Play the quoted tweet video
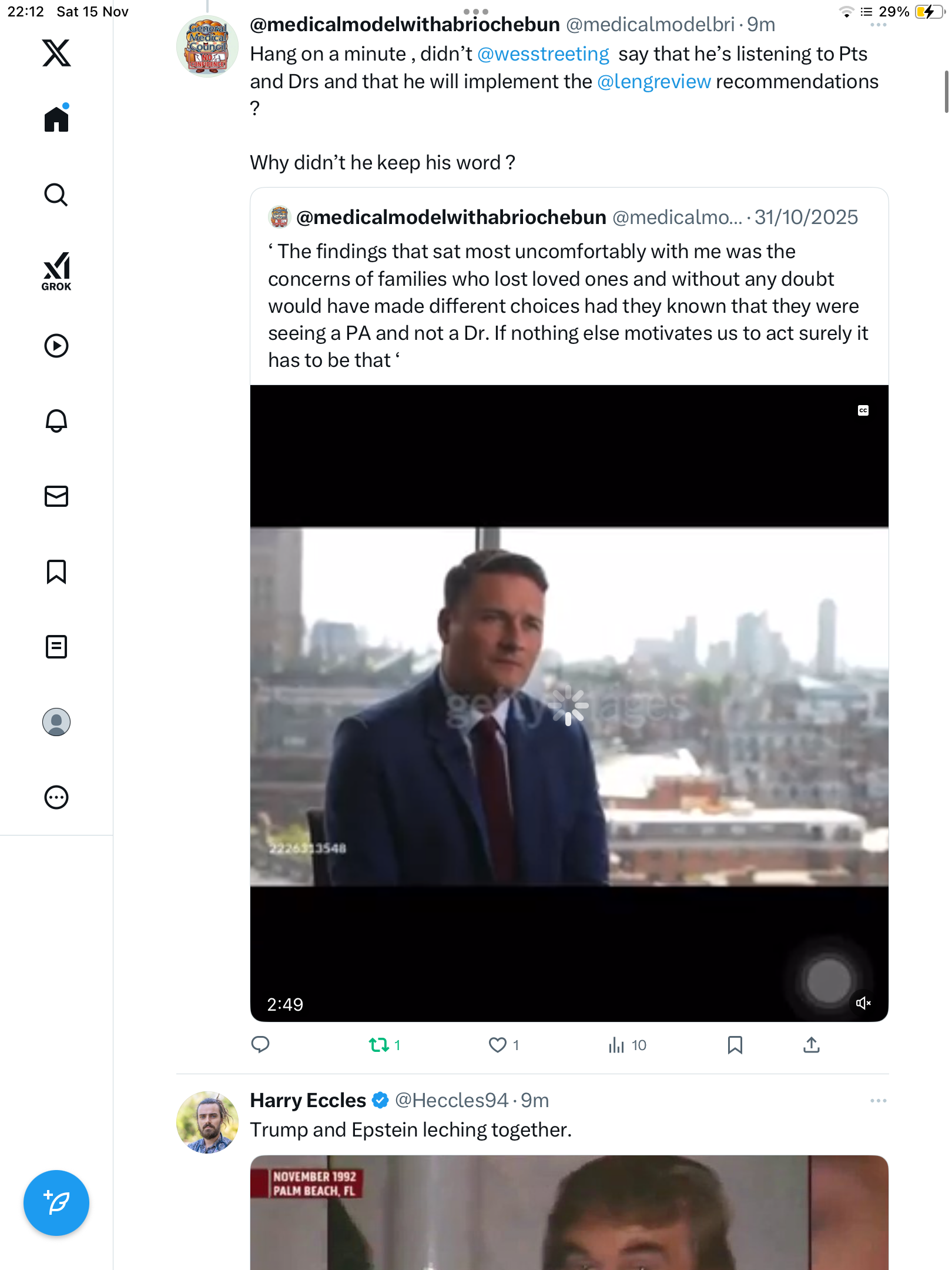This screenshot has width=952, height=1270. pyautogui.click(x=569, y=704)
